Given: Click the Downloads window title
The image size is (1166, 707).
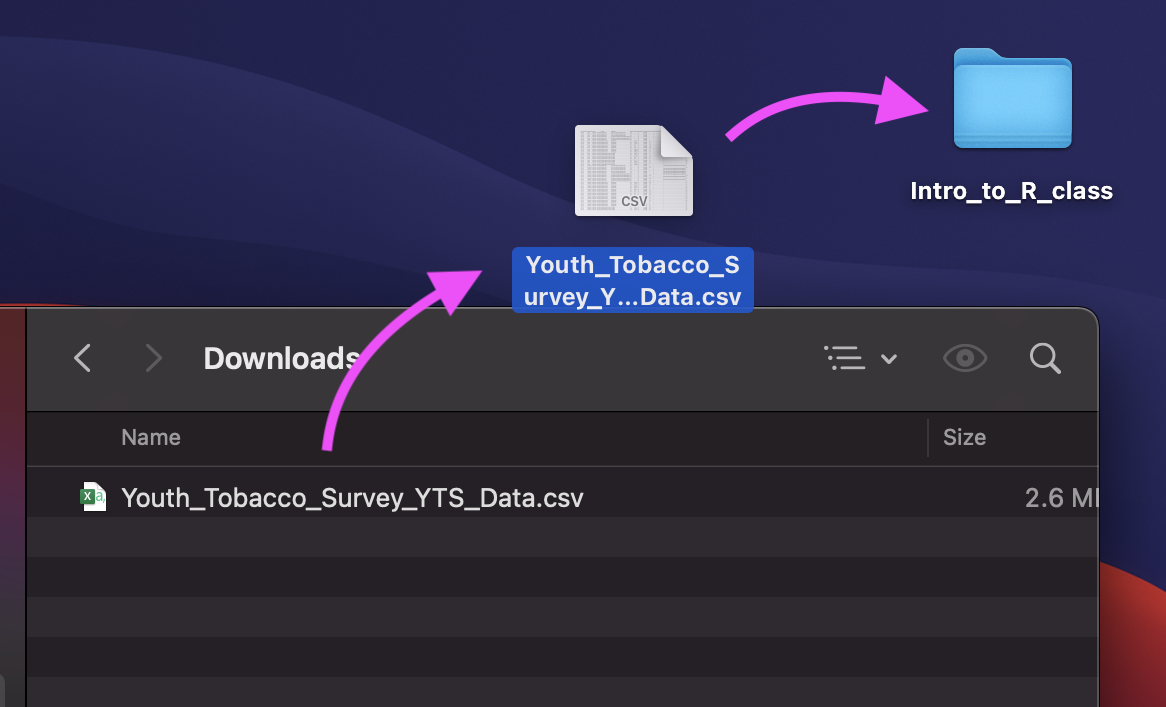Looking at the screenshot, I should [281, 358].
